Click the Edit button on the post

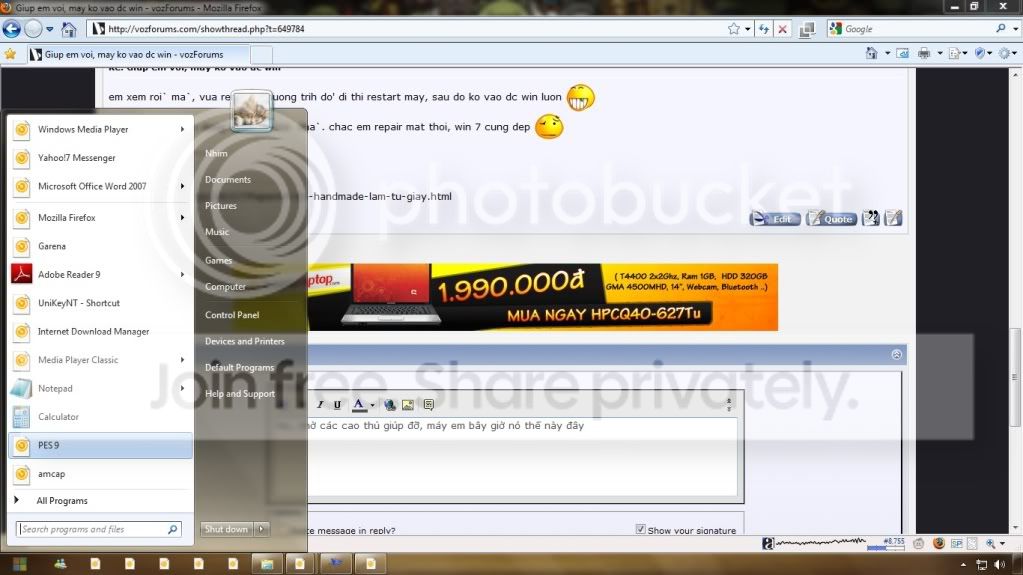tap(775, 219)
